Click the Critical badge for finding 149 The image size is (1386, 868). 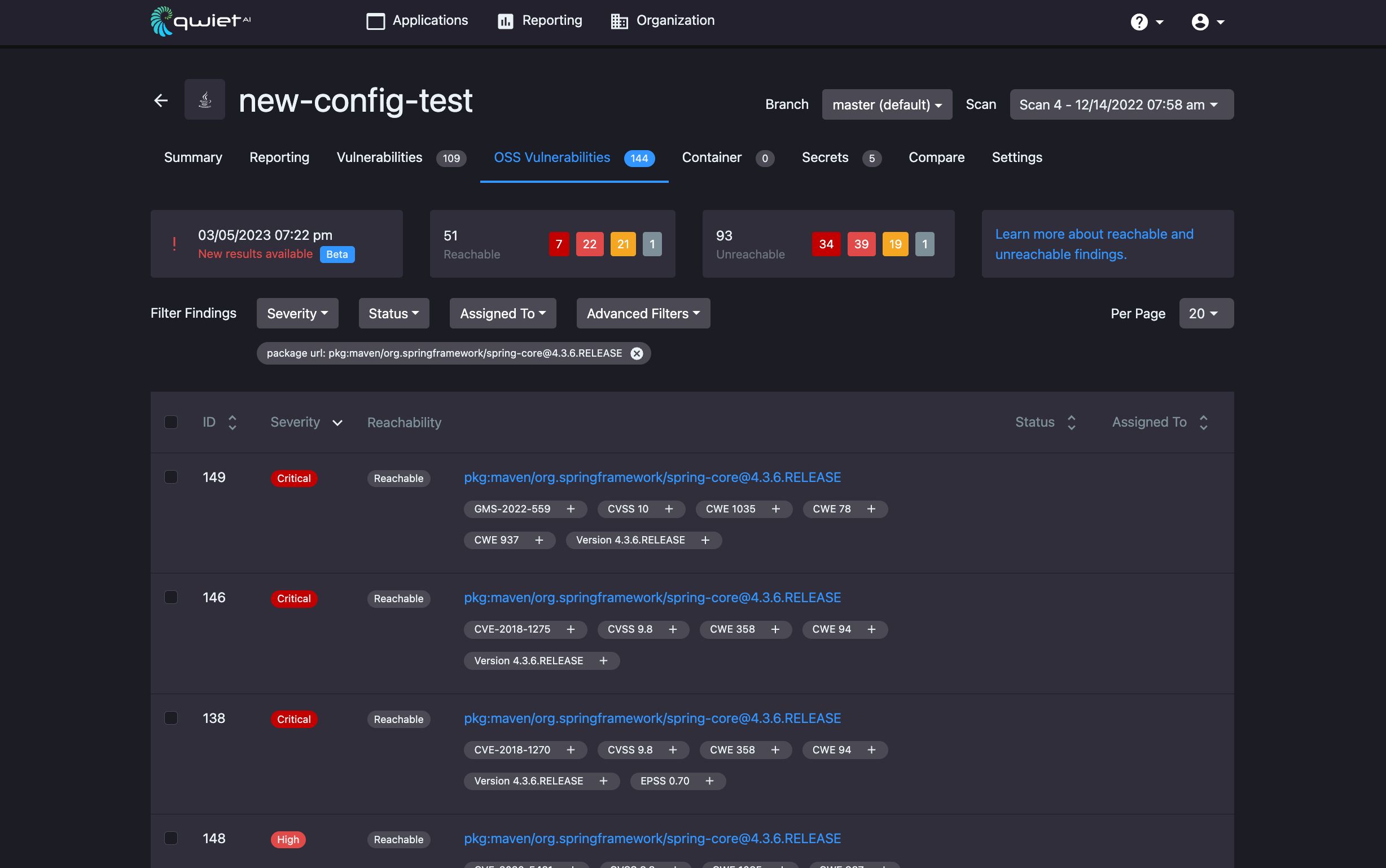(x=294, y=478)
